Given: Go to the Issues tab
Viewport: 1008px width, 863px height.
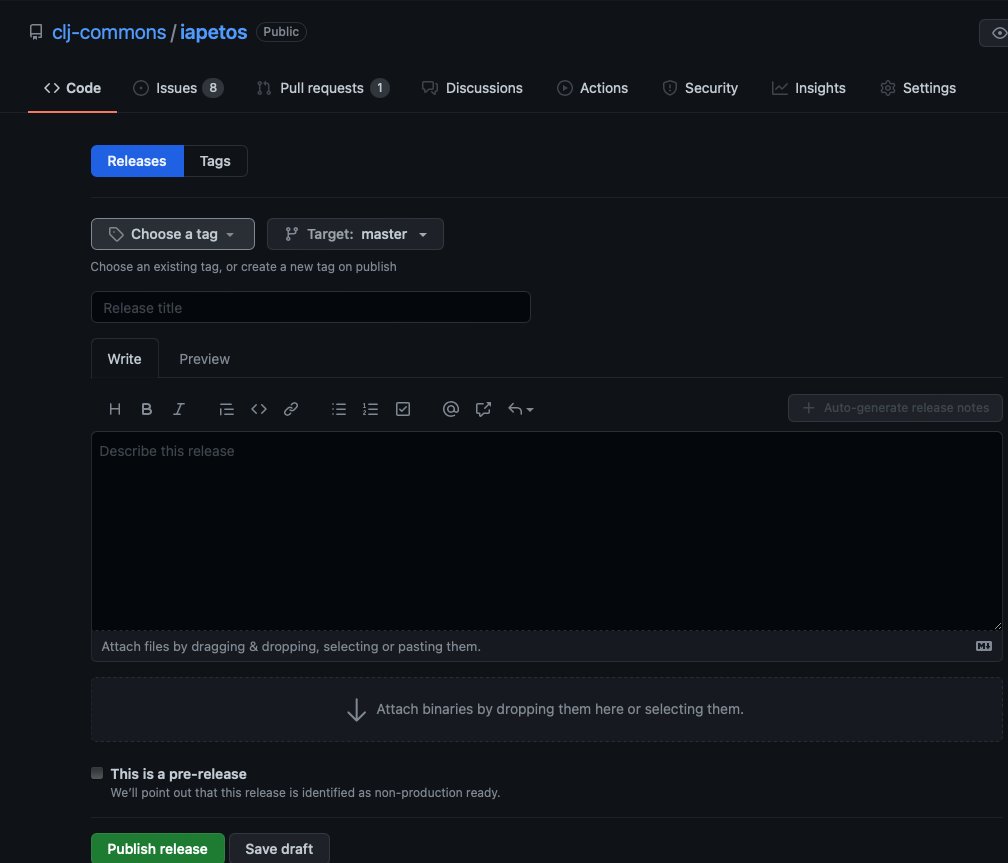Looking at the screenshot, I should point(177,88).
